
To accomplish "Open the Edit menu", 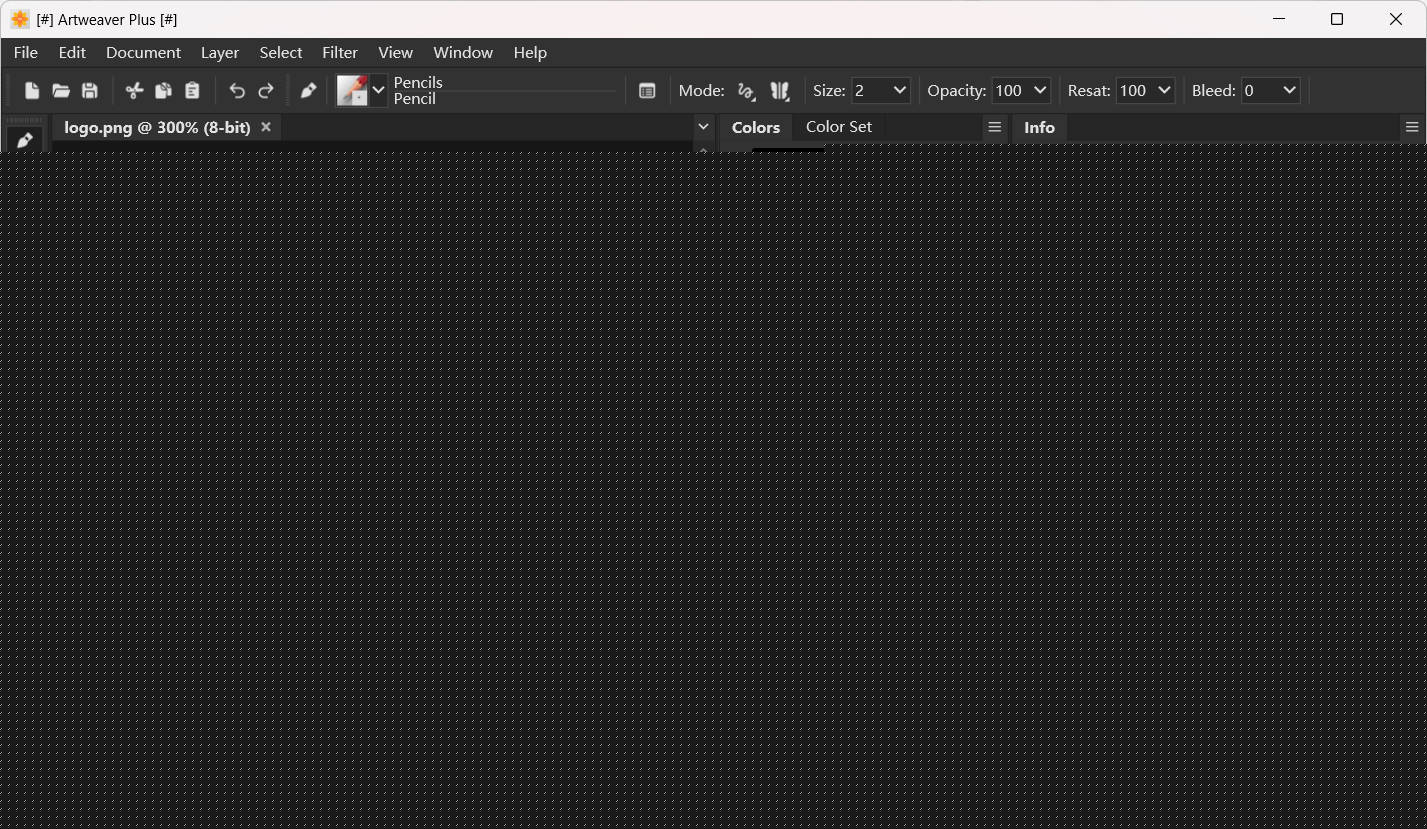I will click(x=72, y=53).
